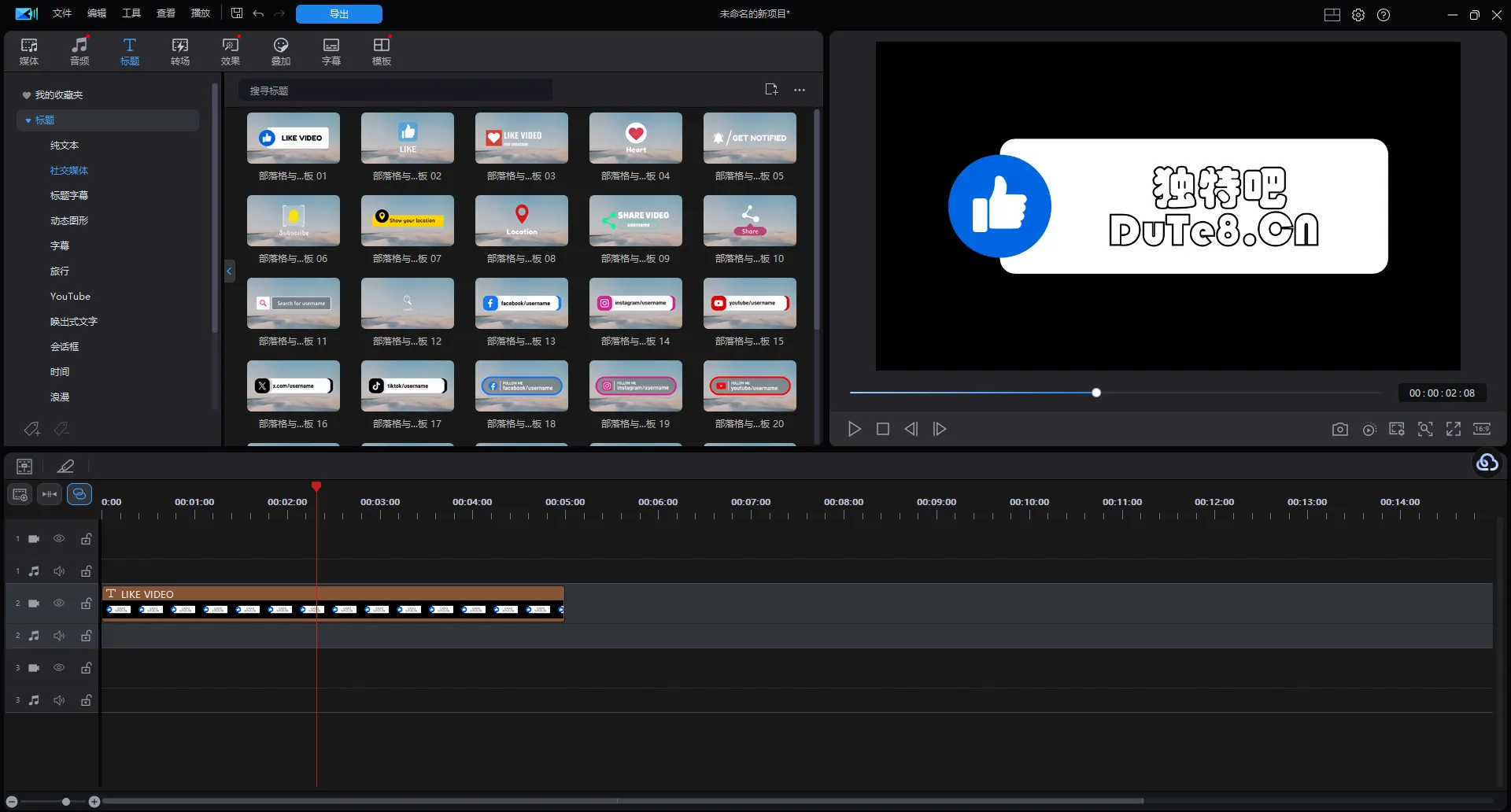The width and height of the screenshot is (1511, 812).
Task: Select the 纯文本 category
Action: [65, 146]
